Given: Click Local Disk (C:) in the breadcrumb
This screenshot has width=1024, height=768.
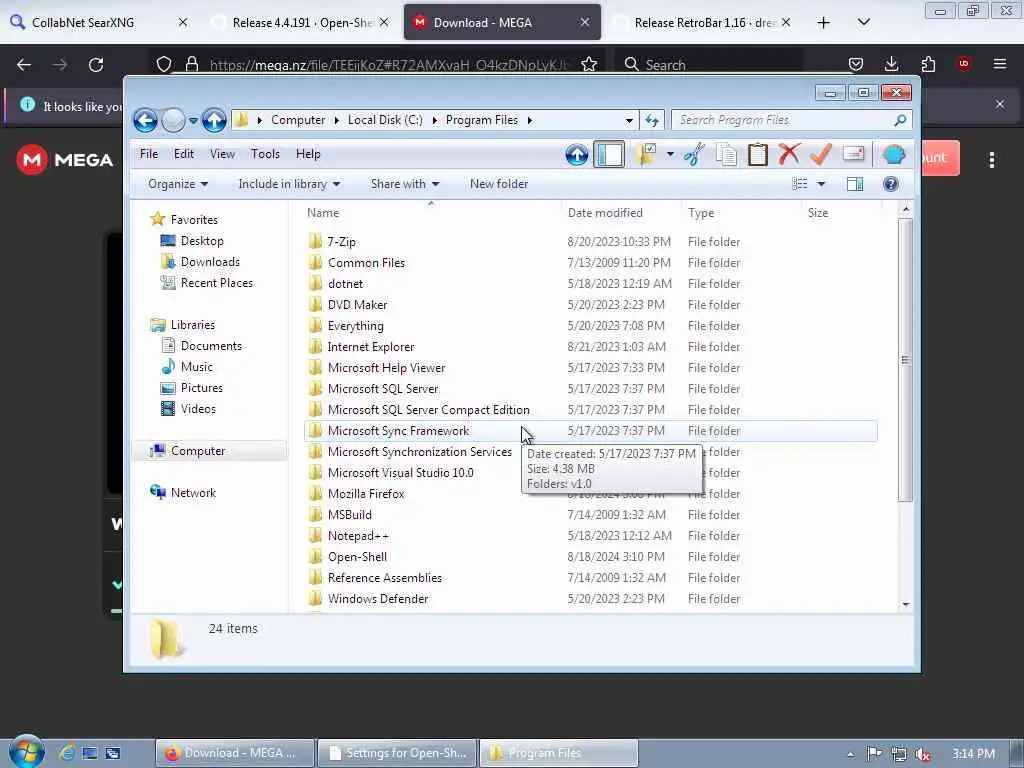Looking at the screenshot, I should coord(385,120).
